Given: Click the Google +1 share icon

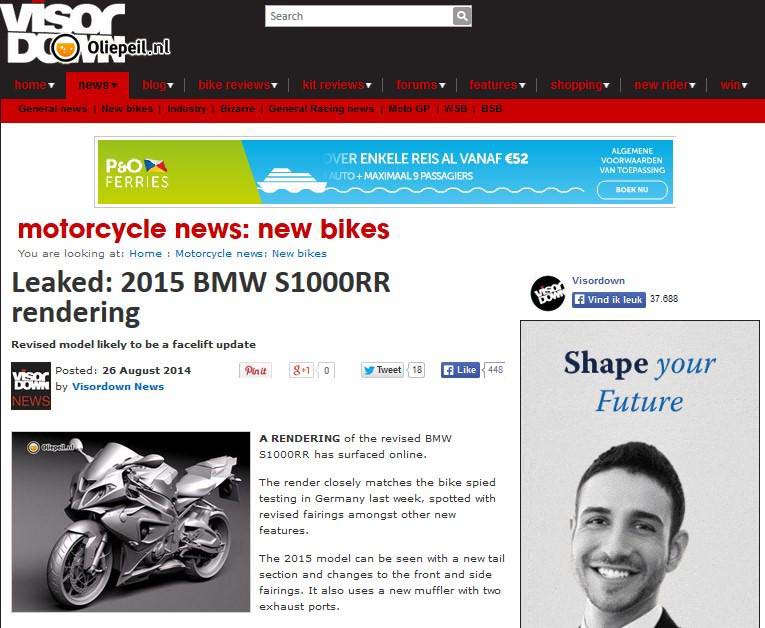Looking at the screenshot, I should click(302, 370).
